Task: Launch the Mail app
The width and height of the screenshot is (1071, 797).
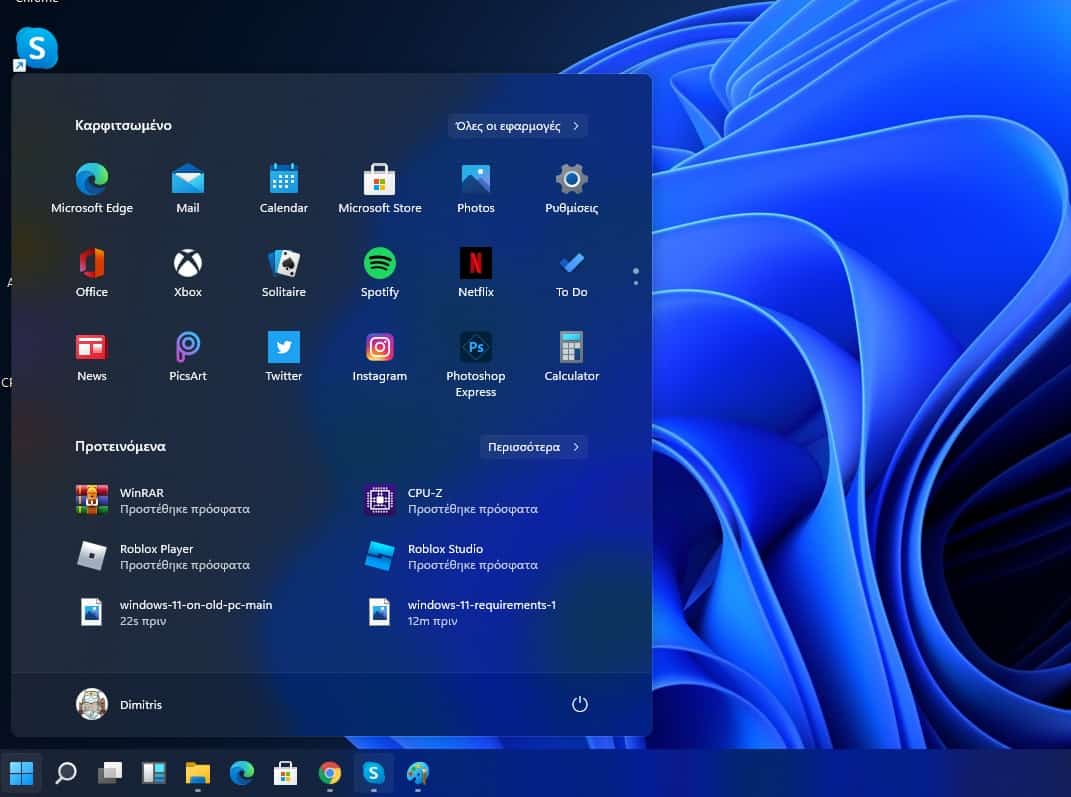Action: pos(188,188)
